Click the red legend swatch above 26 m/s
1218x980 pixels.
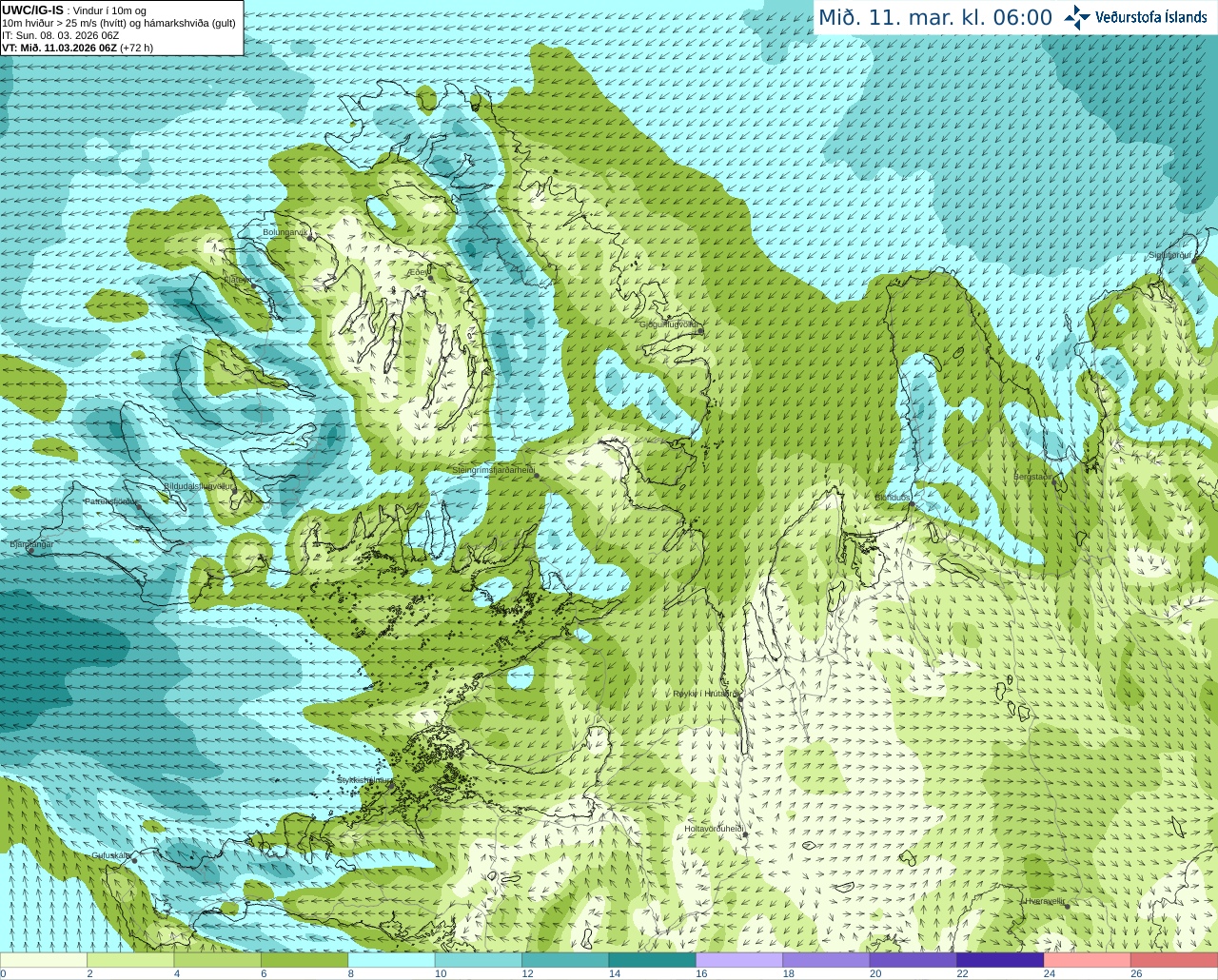[x=1174, y=960]
